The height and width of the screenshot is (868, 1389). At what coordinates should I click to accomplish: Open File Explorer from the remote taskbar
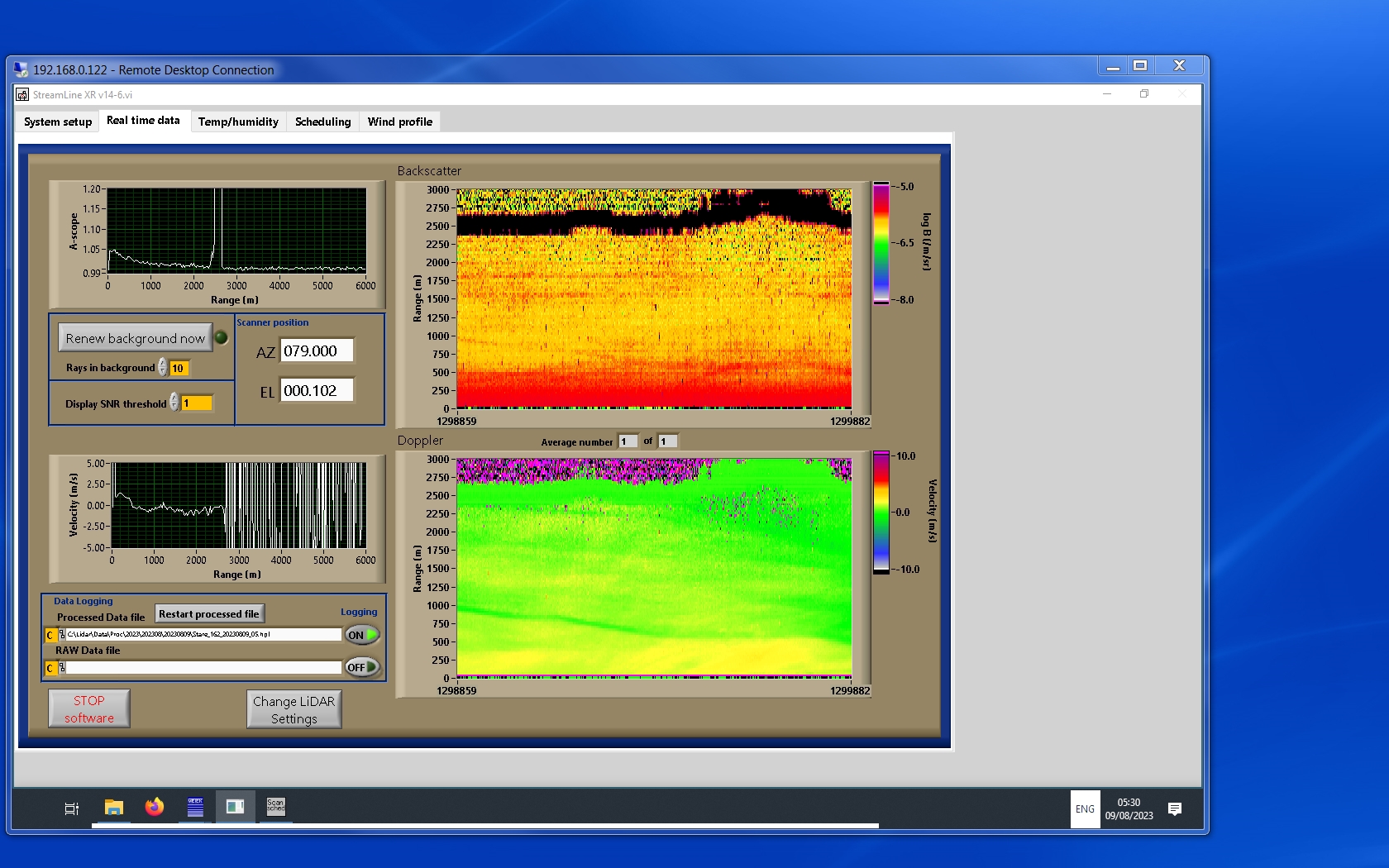[114, 808]
